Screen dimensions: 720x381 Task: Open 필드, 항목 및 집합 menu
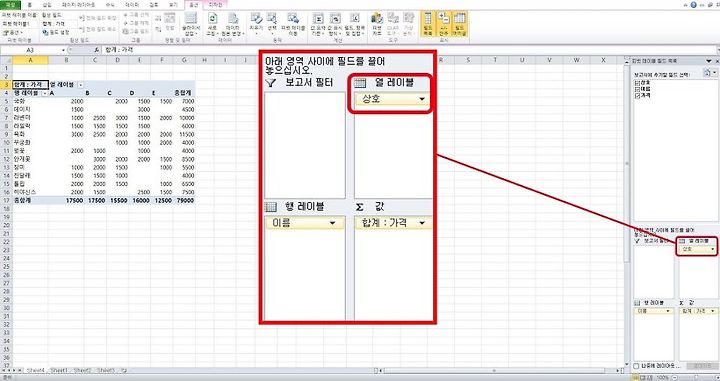(x=354, y=24)
